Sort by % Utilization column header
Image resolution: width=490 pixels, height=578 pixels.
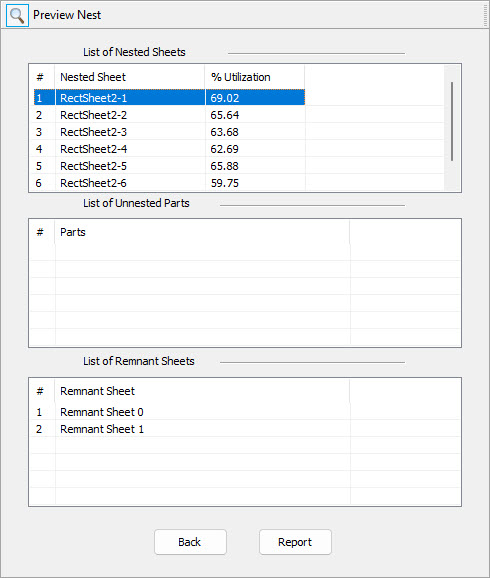[255, 77]
